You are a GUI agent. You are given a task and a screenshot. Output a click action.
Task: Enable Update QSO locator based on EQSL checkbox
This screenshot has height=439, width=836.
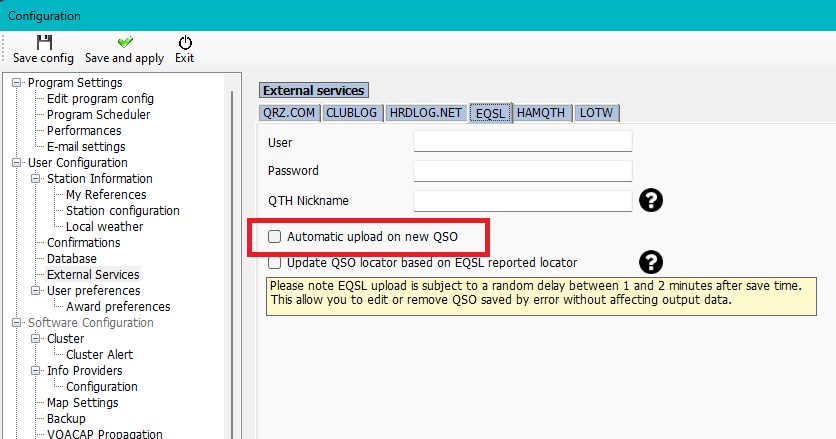(x=274, y=262)
